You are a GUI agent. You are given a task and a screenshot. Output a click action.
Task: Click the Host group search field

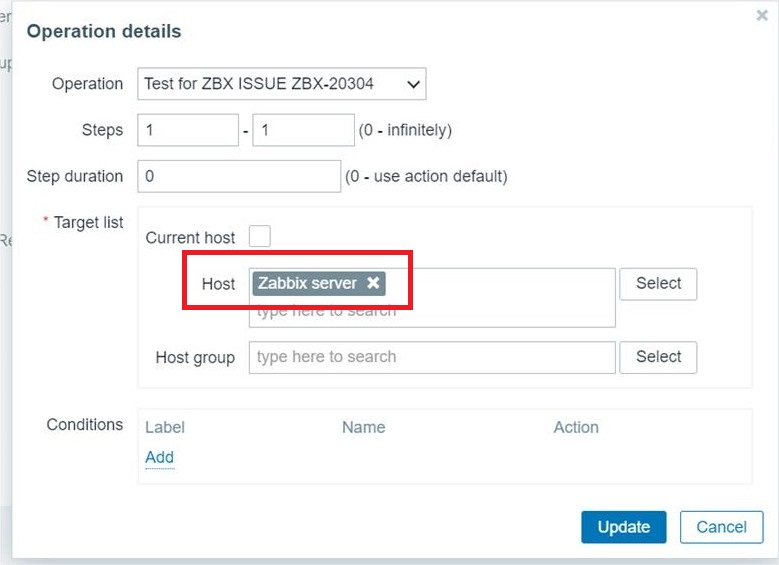pos(432,357)
